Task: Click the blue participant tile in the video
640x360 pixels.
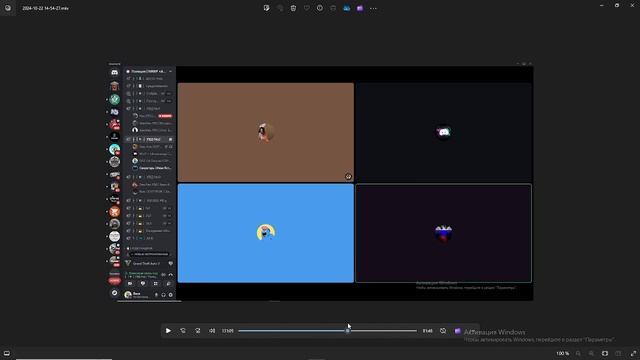Action: (266, 233)
